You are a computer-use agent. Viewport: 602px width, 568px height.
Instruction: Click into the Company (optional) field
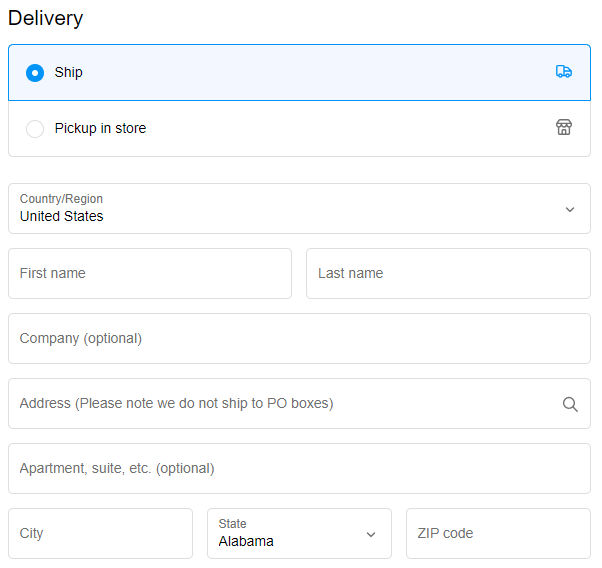click(x=299, y=338)
